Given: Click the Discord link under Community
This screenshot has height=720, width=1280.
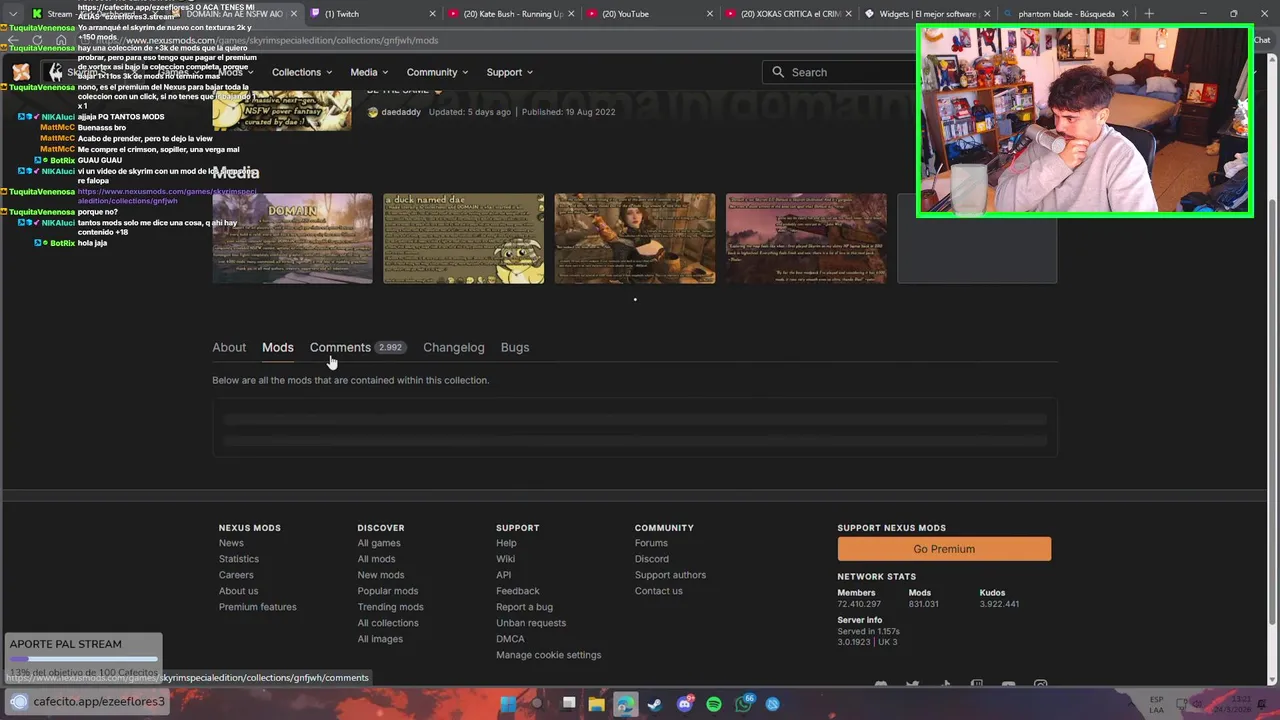Looking at the screenshot, I should pos(652,559).
